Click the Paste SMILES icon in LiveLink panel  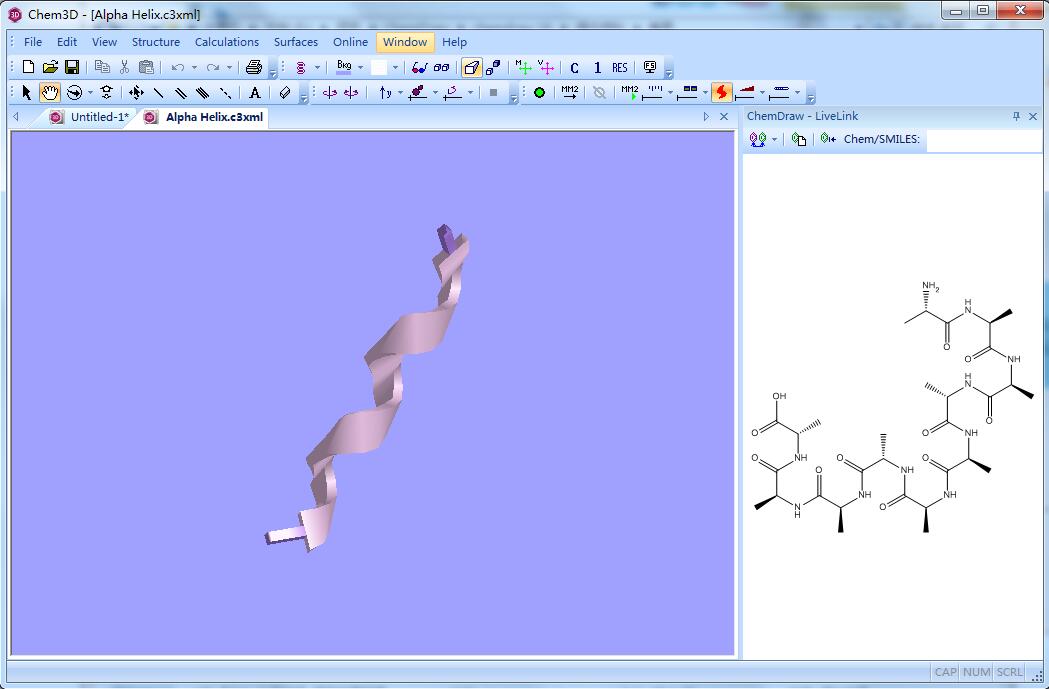828,138
